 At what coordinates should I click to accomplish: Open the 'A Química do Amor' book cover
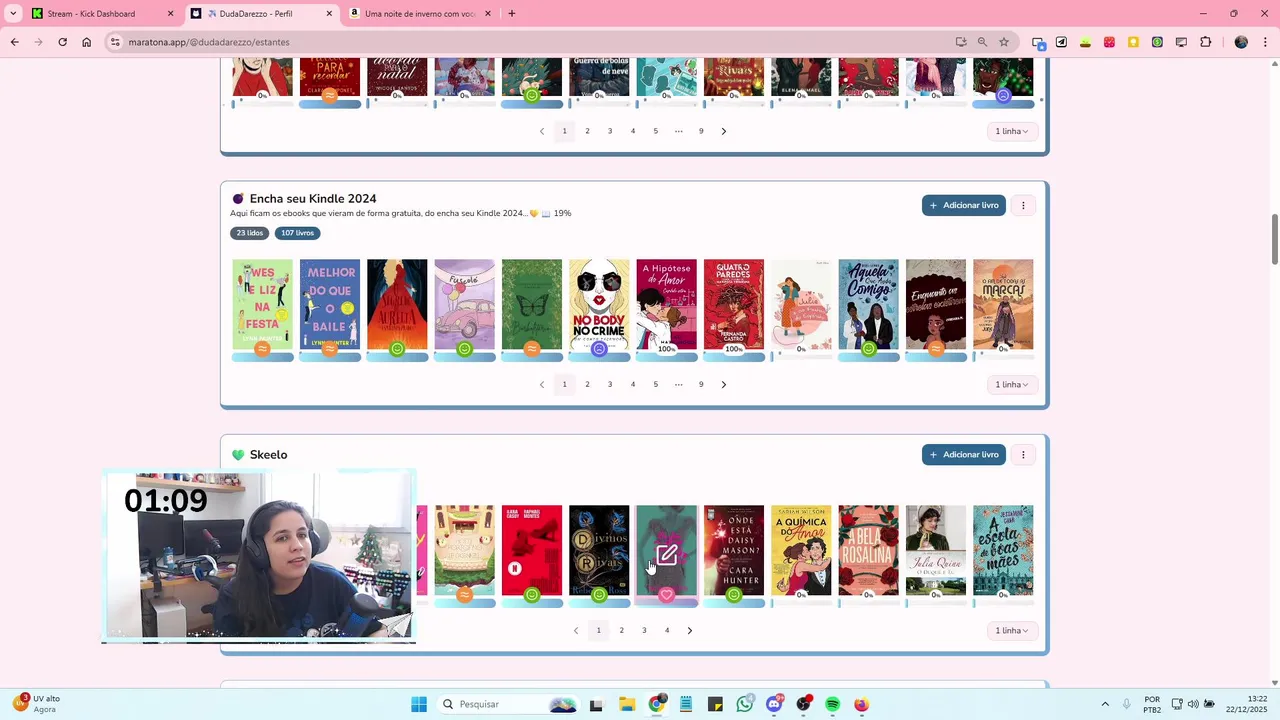[x=801, y=550]
